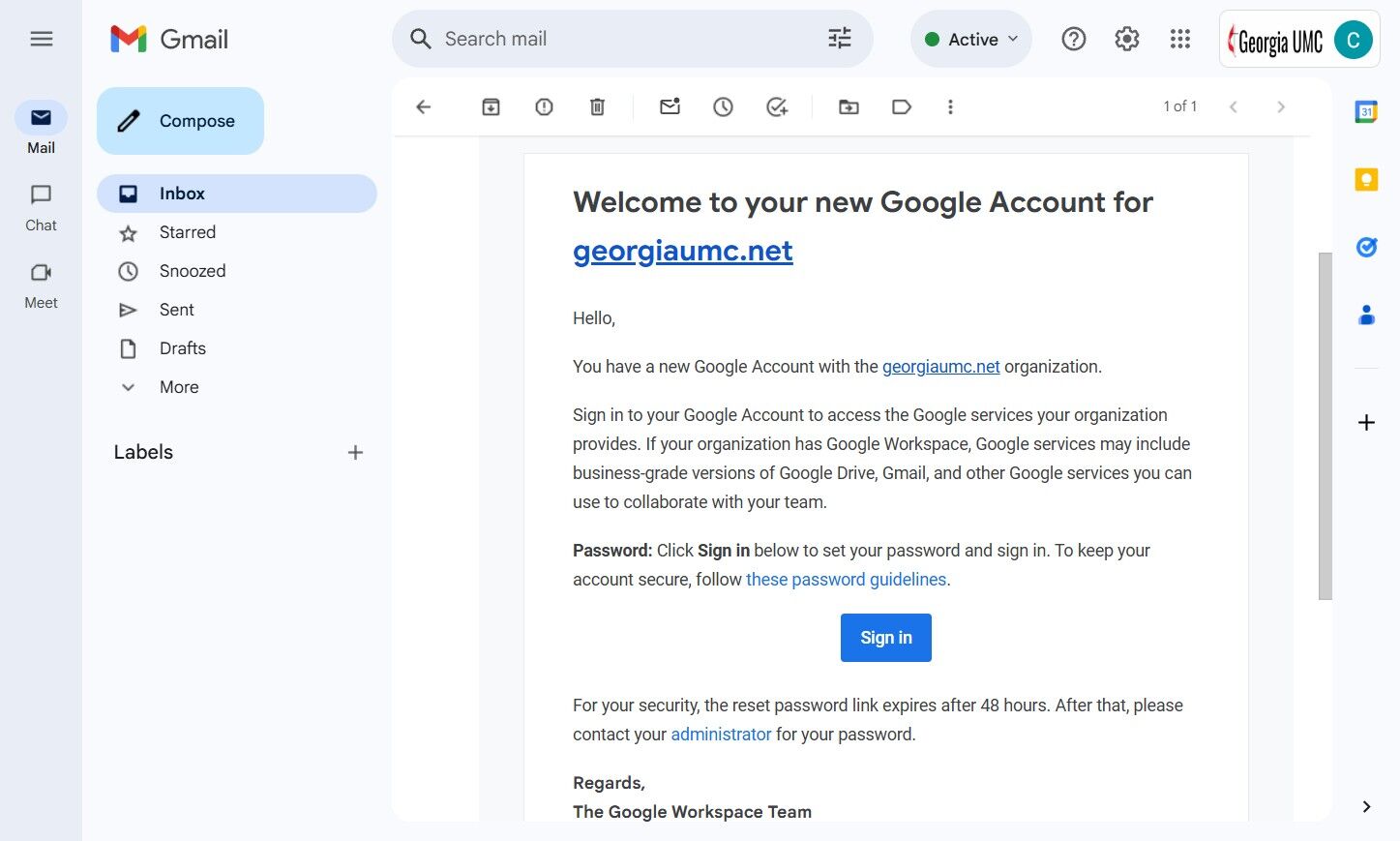Snooze this email with clock icon
The height and width of the screenshot is (841, 1400).
[723, 107]
